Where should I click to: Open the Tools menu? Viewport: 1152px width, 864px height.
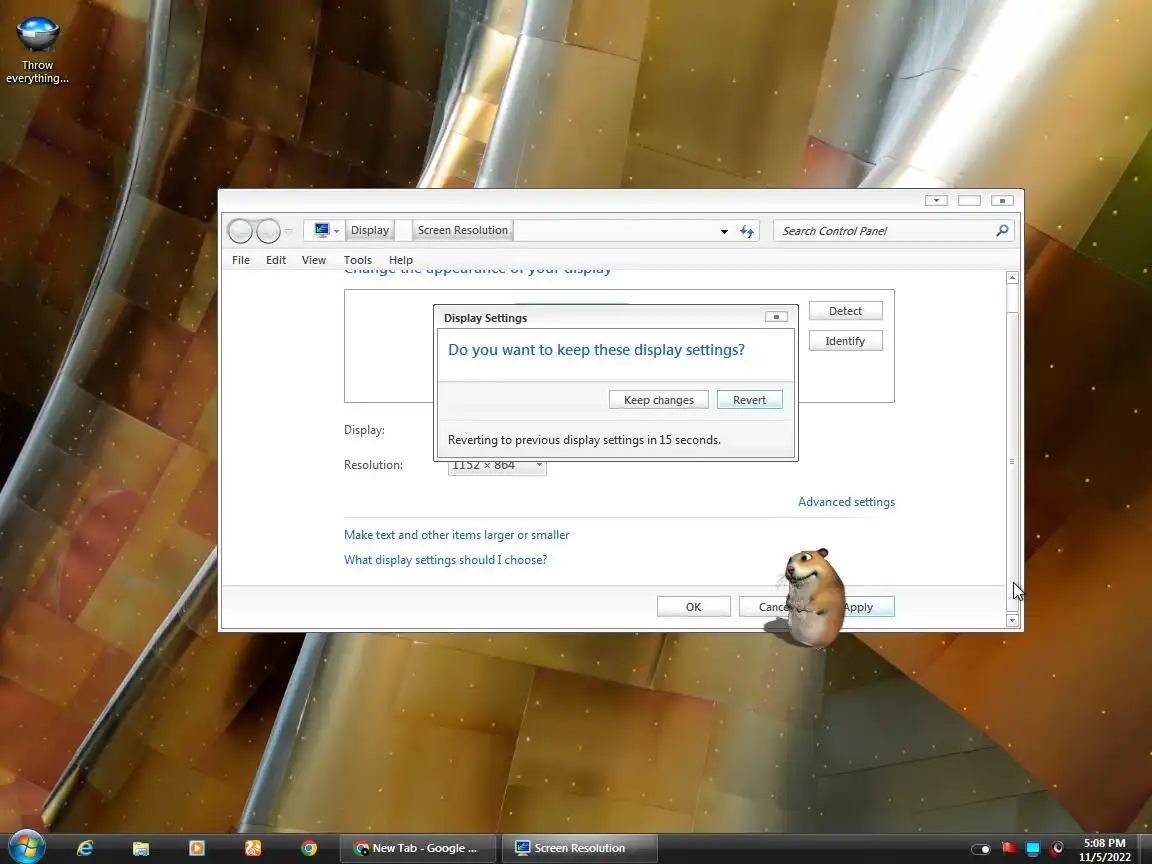pos(358,260)
